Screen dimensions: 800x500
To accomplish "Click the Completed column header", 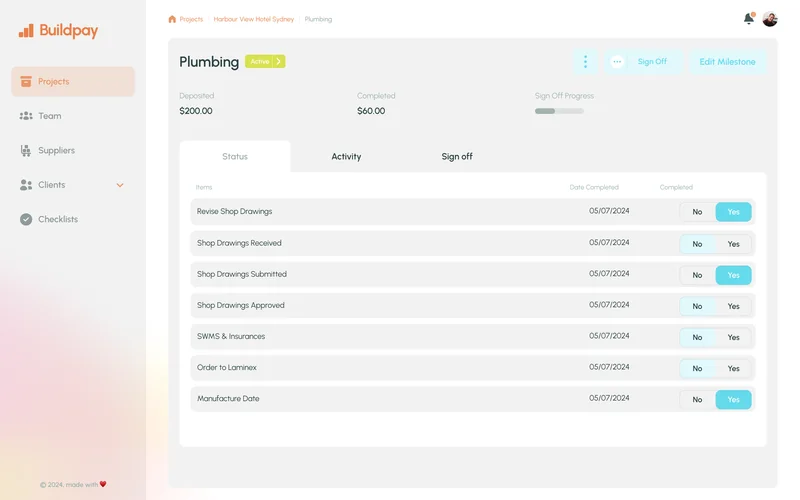I will (676, 187).
